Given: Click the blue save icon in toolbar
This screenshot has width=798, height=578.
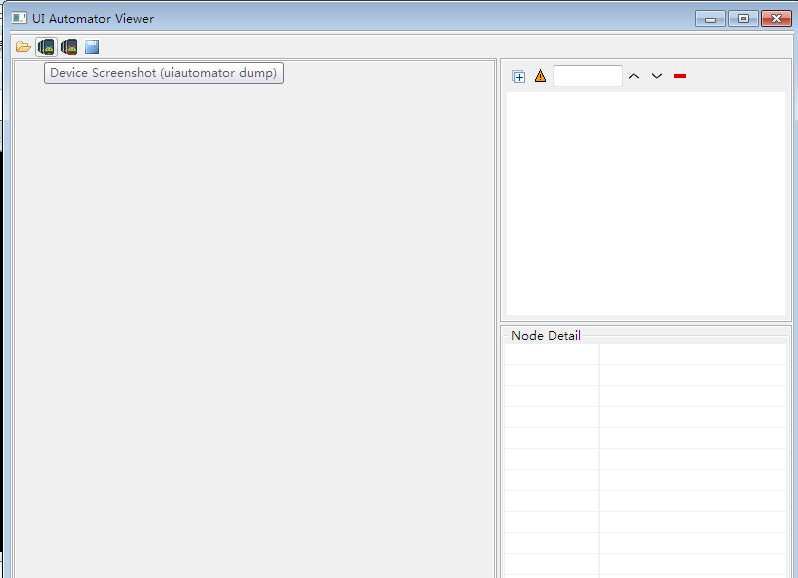Looking at the screenshot, I should pos(92,47).
